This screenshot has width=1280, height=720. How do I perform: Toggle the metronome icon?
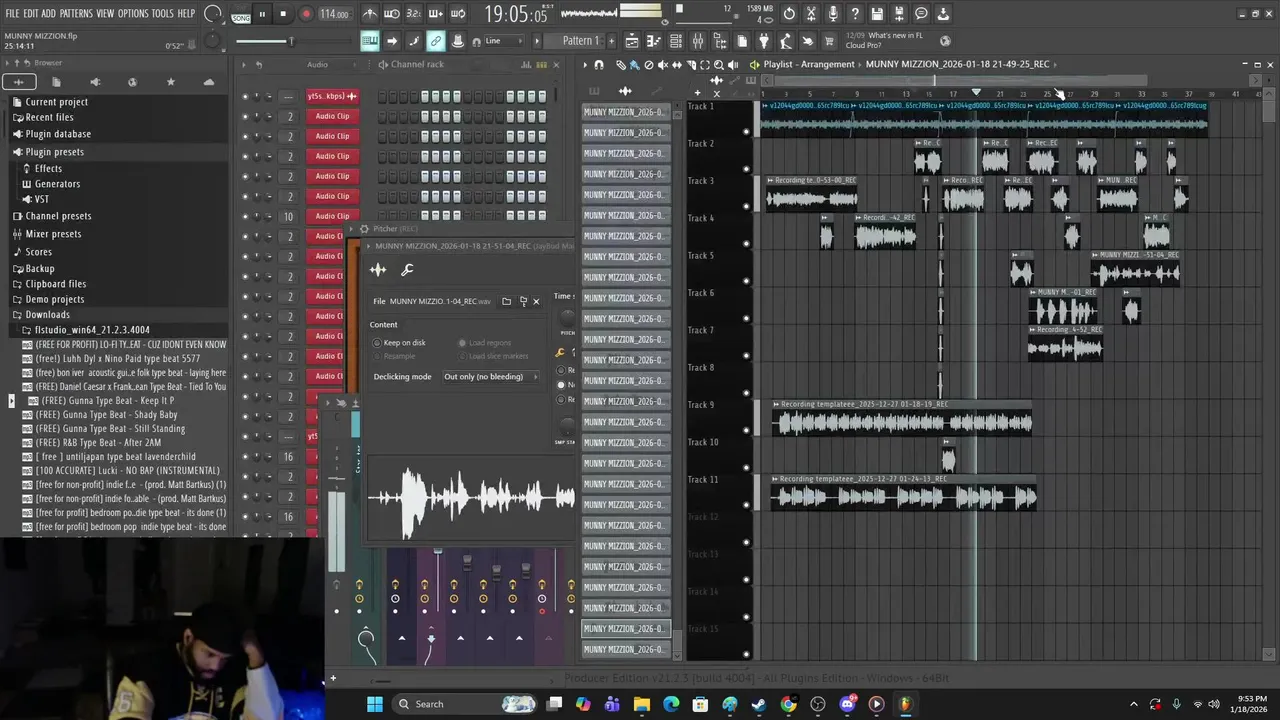click(370, 14)
